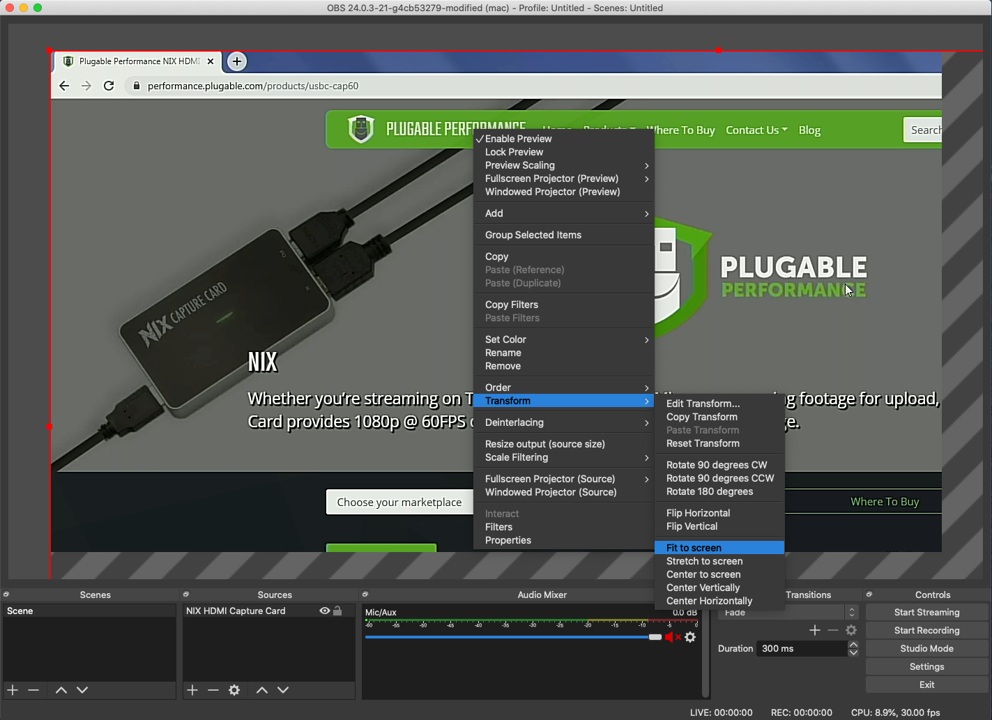Open OBS Settings
The height and width of the screenshot is (720, 992).
[x=925, y=666]
